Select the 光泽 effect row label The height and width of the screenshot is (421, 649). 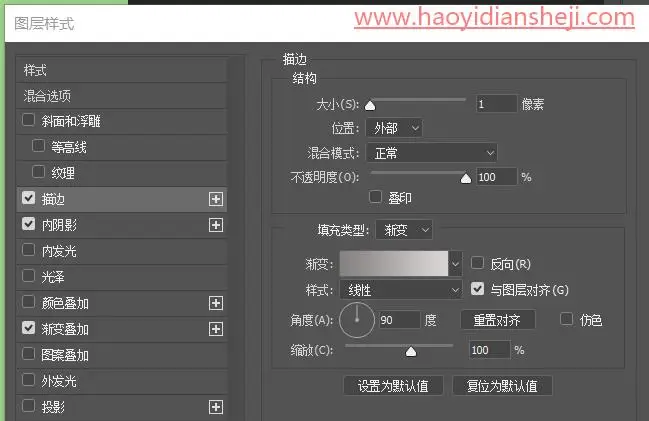[53, 277]
